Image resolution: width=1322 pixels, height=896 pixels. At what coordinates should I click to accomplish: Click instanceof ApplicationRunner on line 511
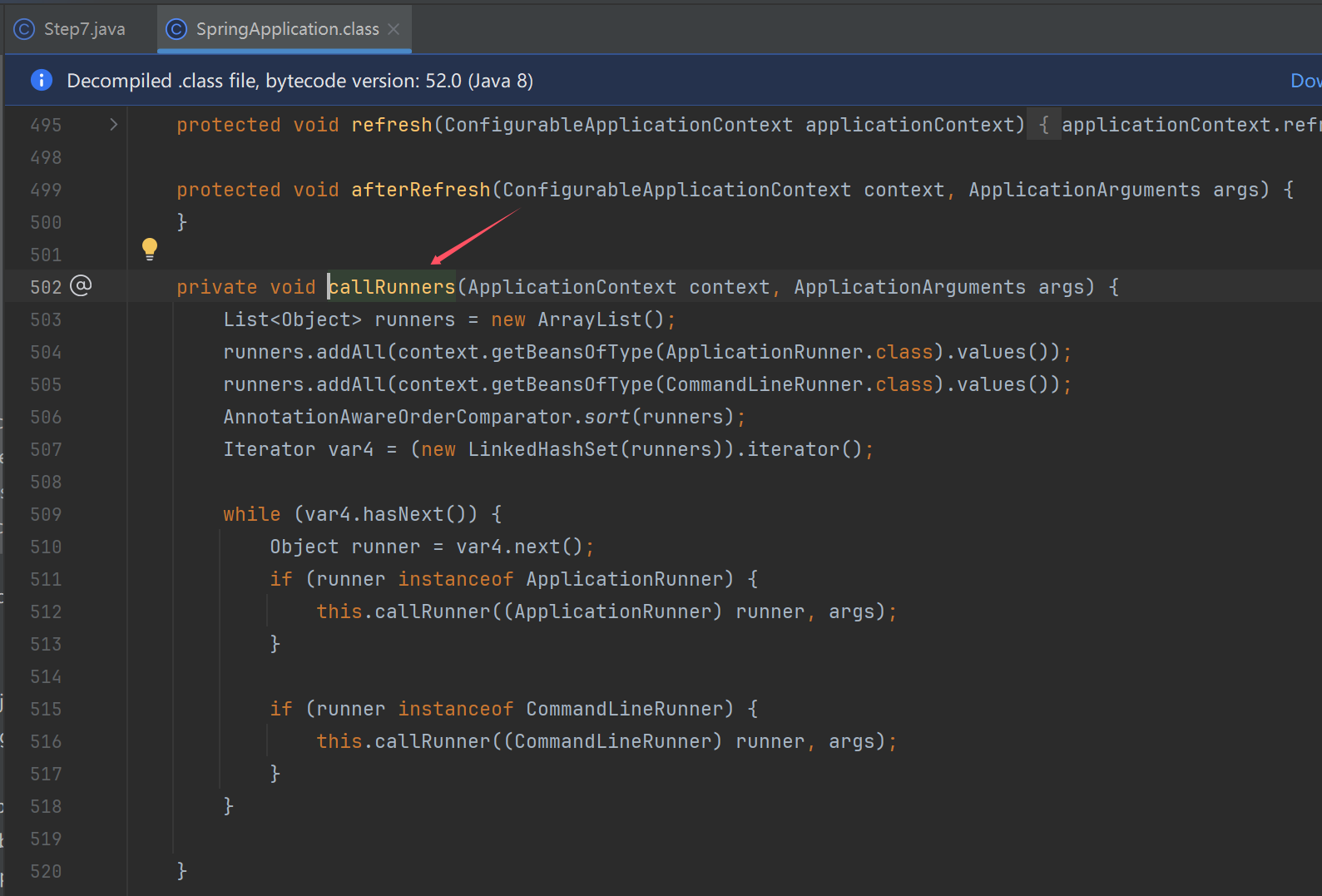[561, 579]
